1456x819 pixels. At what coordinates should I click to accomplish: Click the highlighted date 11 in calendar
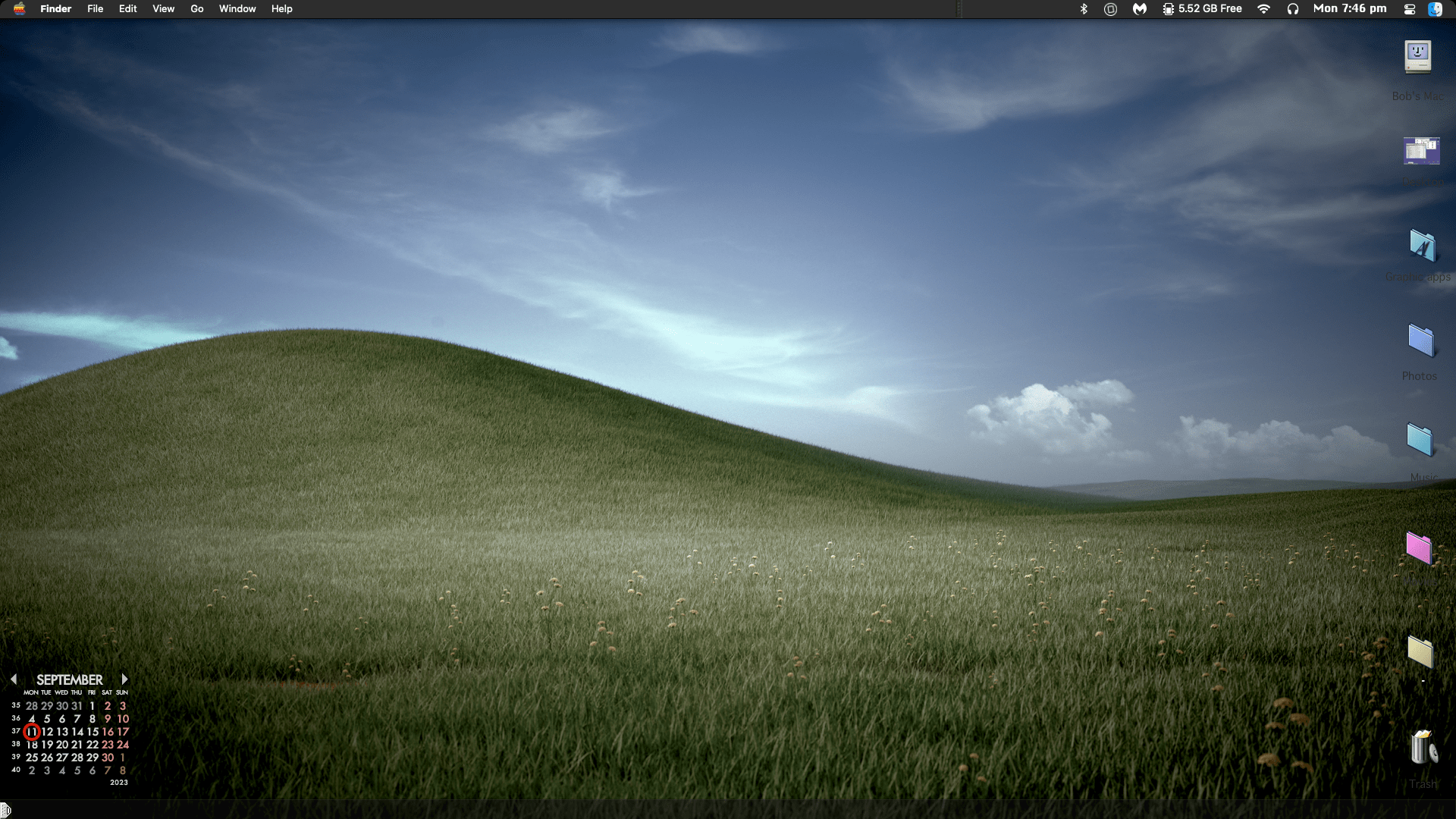click(32, 732)
